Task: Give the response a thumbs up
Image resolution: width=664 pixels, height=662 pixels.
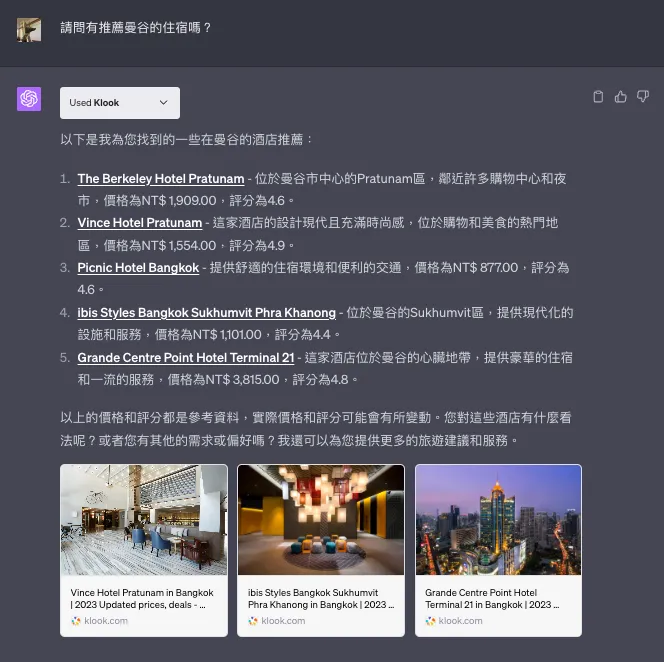Action: click(x=620, y=97)
